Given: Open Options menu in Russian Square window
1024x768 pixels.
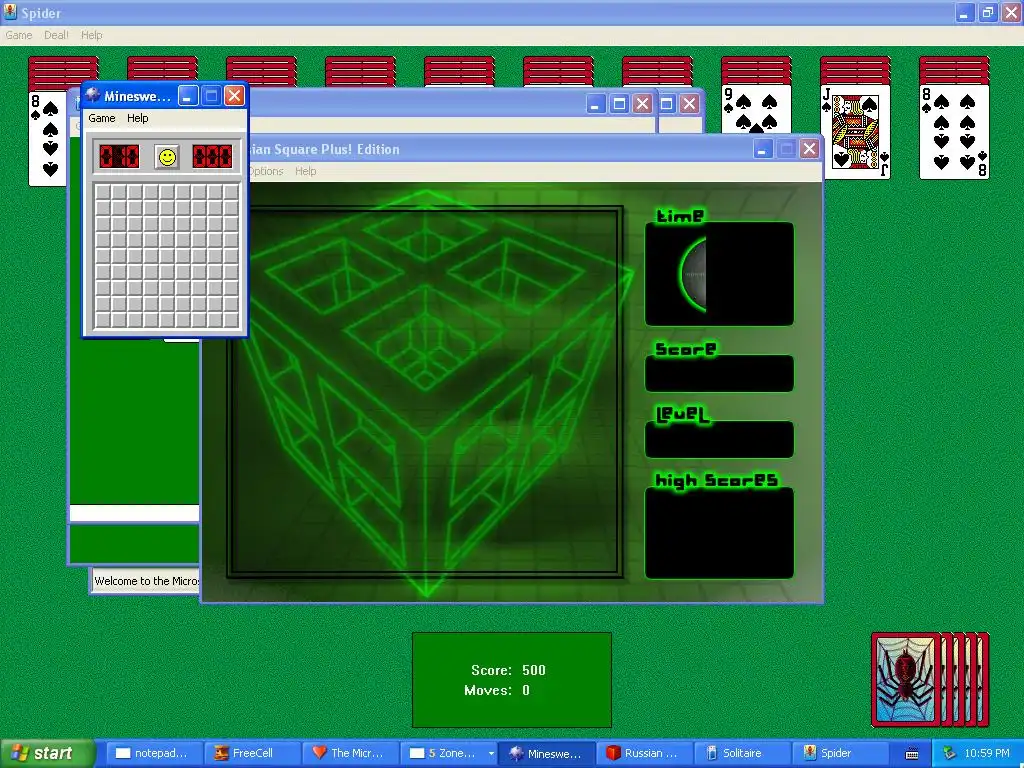Looking at the screenshot, I should (266, 171).
